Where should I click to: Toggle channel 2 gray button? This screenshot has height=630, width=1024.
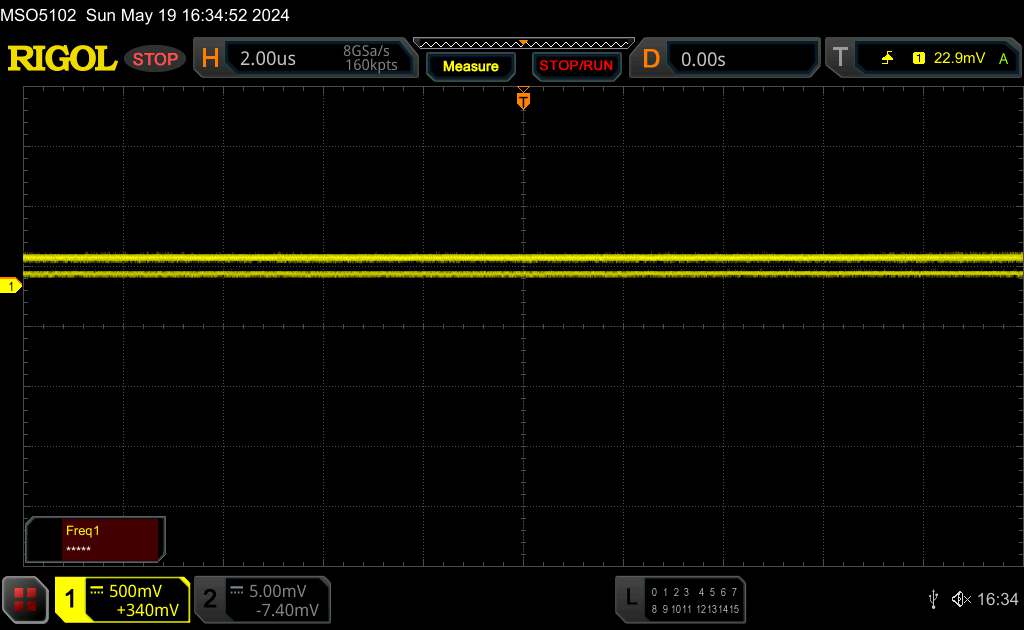210,599
